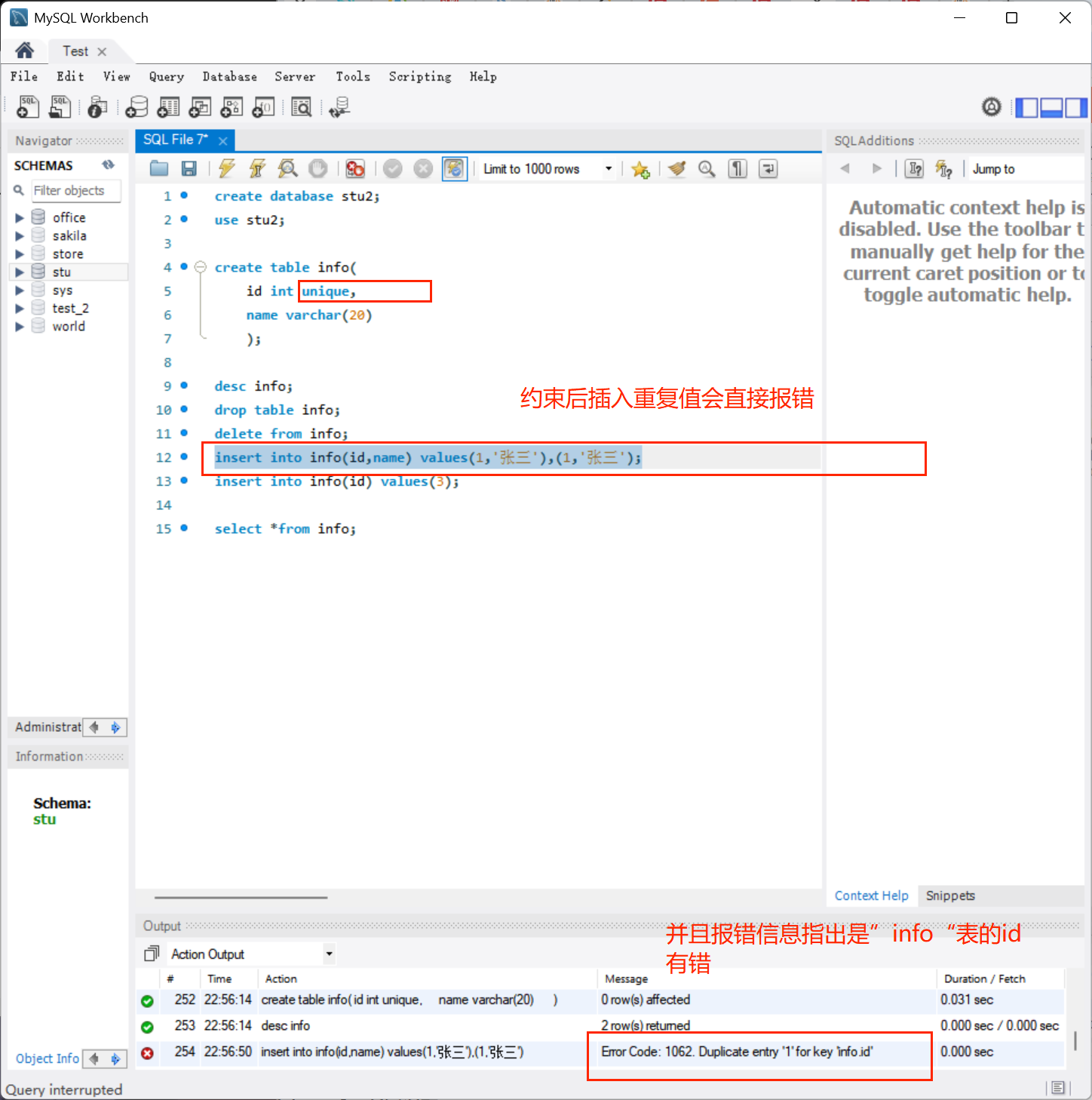
Task: Create a new view icon
Action: [200, 107]
